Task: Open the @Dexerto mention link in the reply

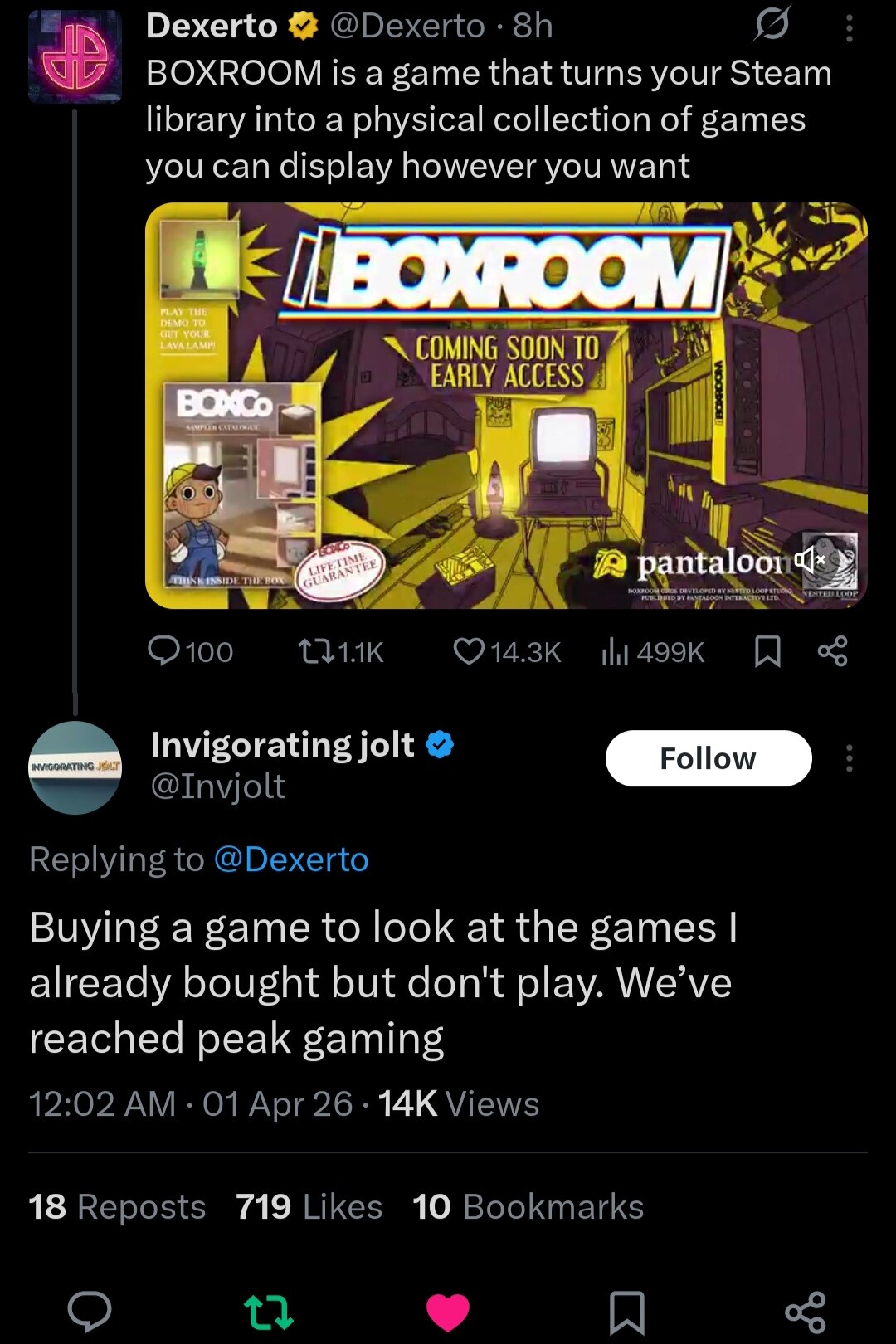Action: pos(291,859)
